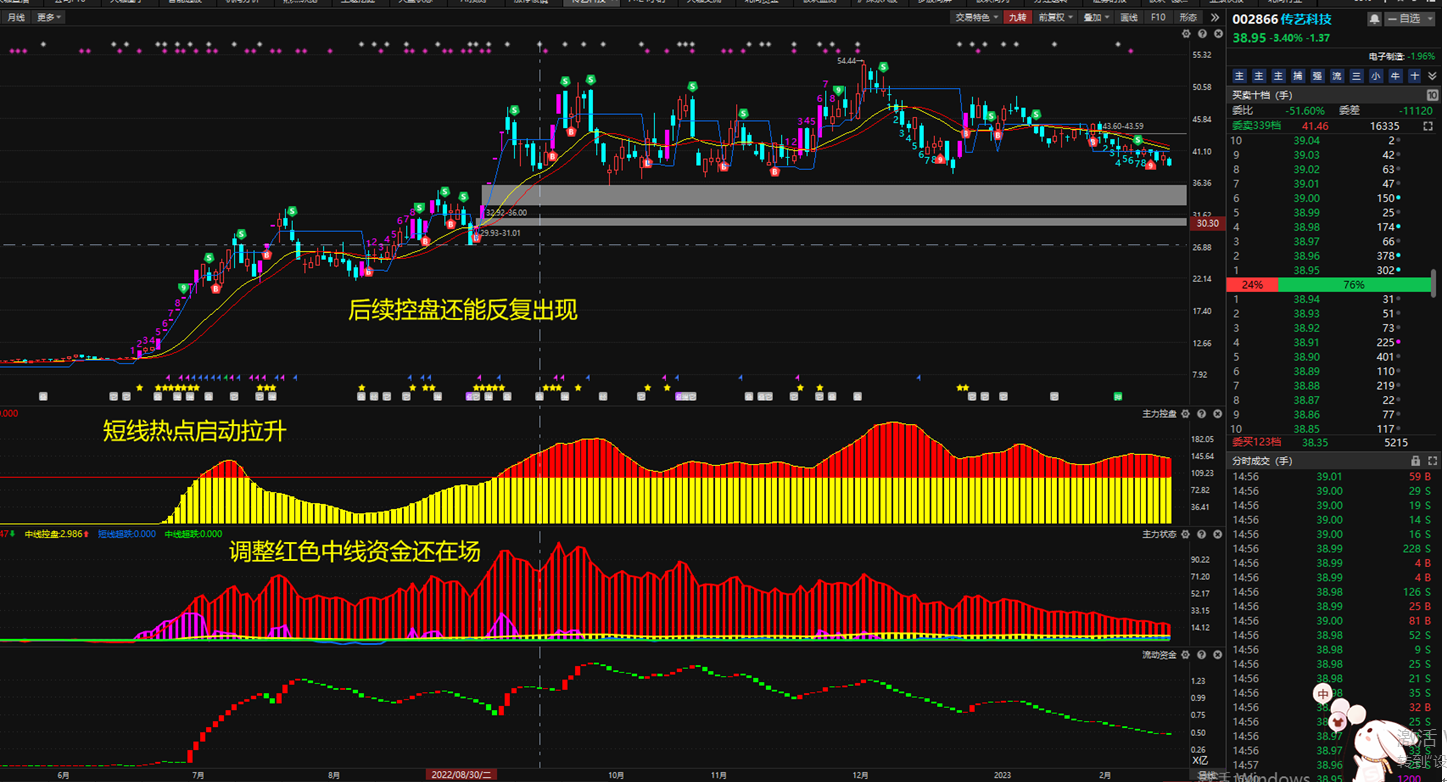
Task: Open help icon of 主力状态 panel
Action: [1202, 535]
